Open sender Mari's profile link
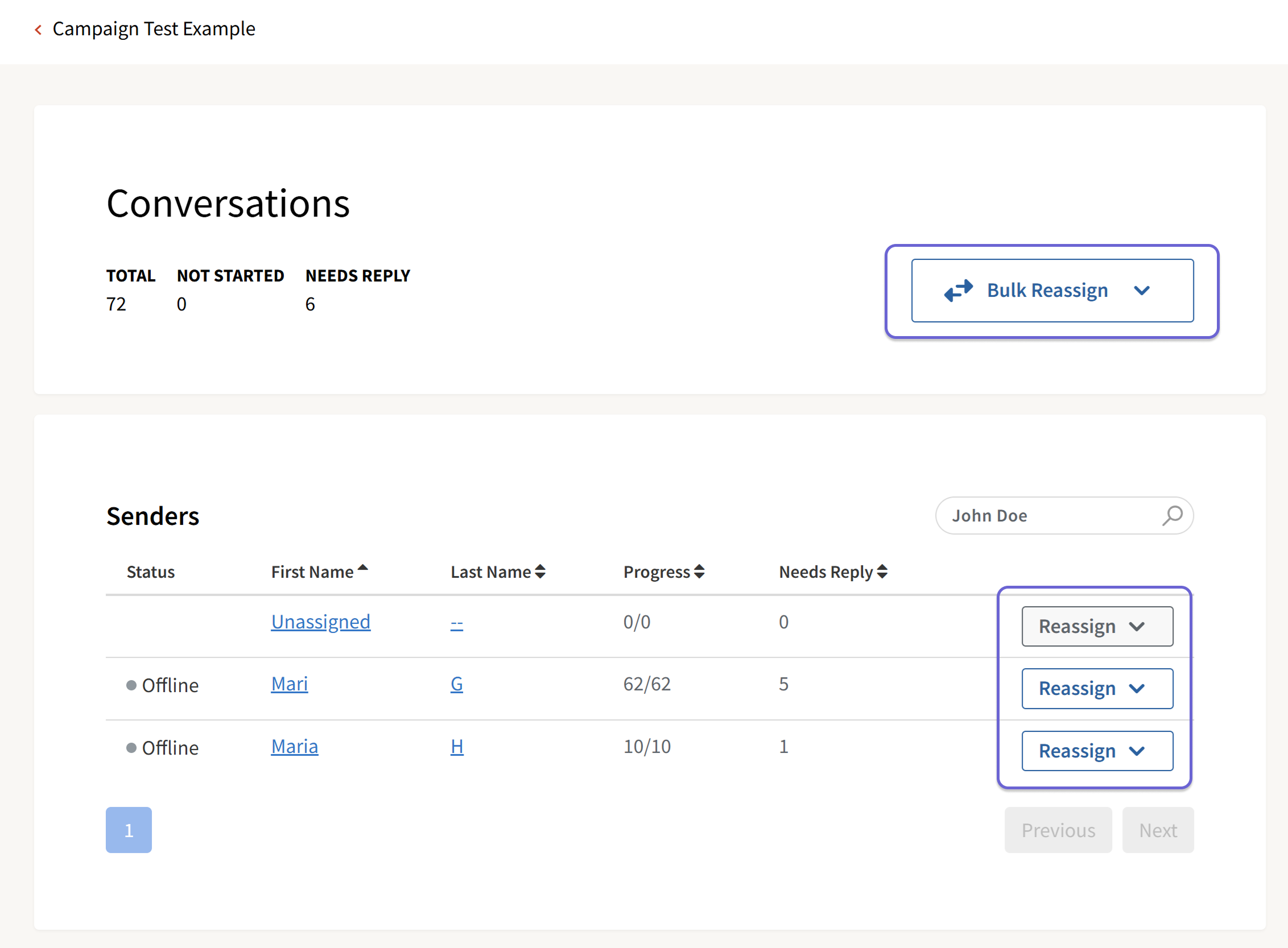Viewport: 1288px width, 948px height. [289, 684]
